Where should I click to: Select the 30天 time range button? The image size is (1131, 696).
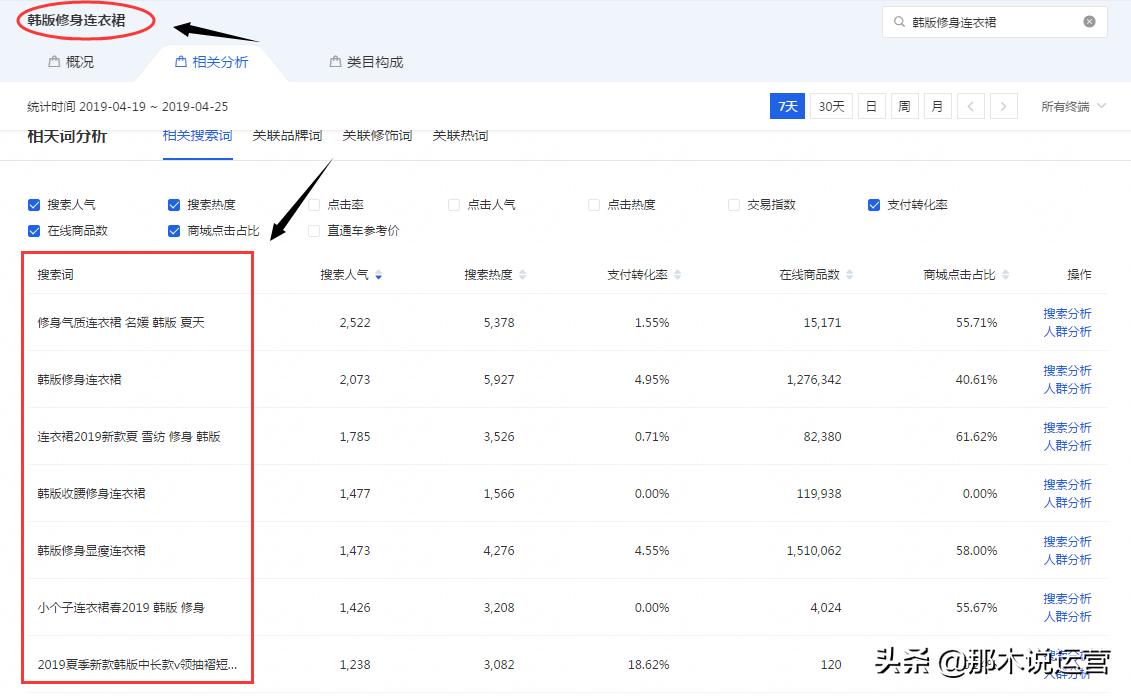point(831,105)
